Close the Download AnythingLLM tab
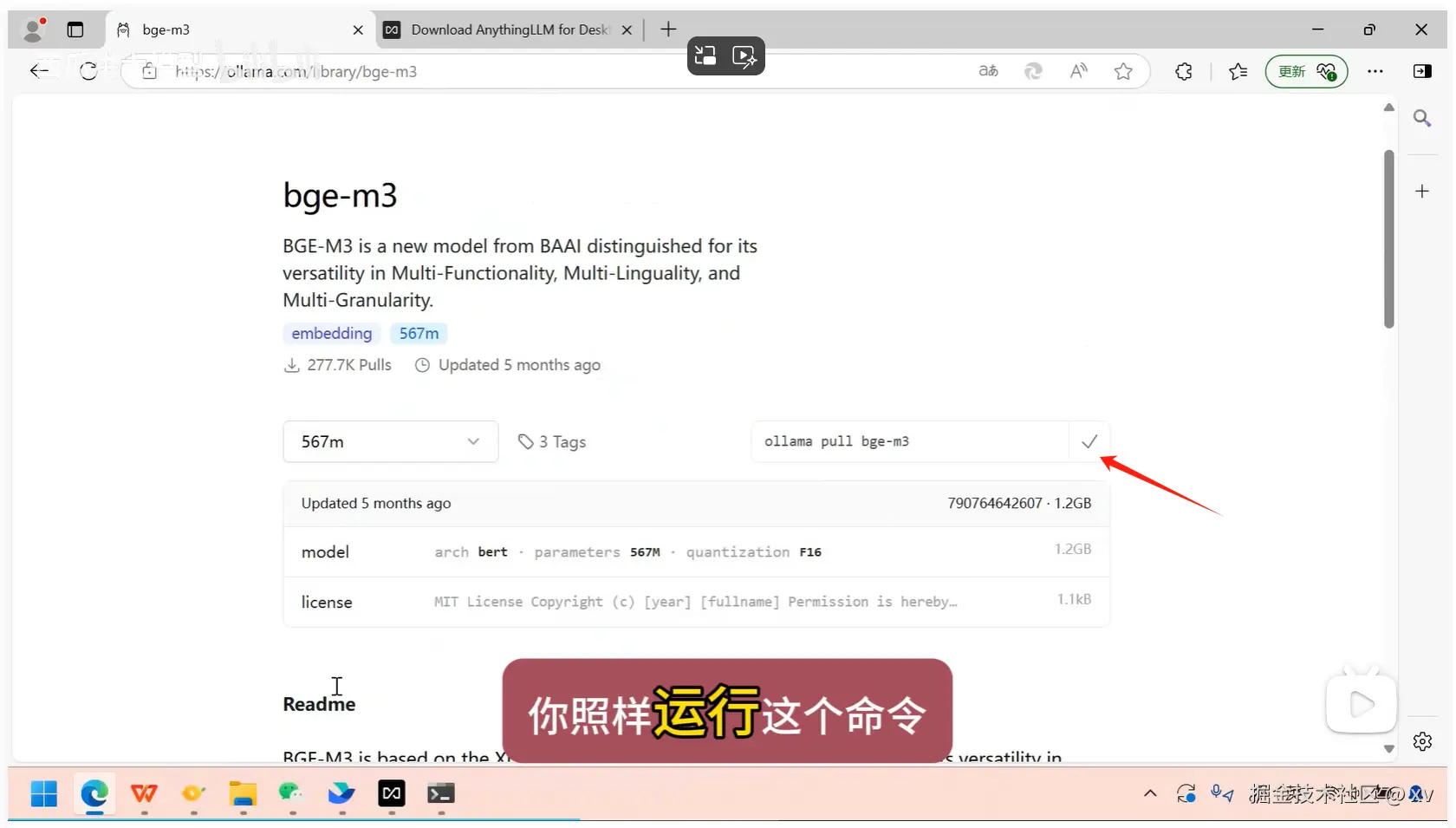 click(x=627, y=29)
